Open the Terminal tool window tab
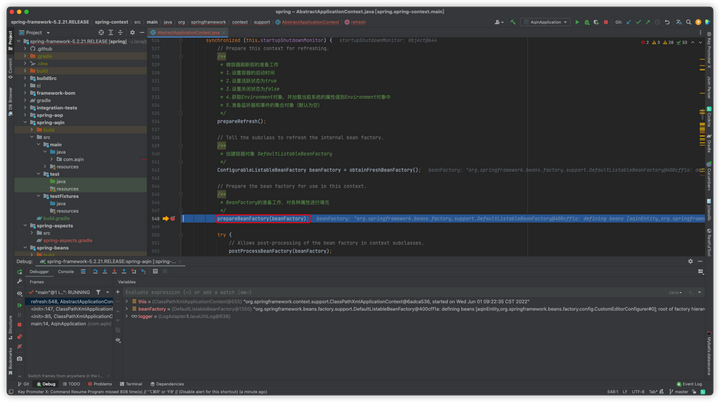 click(131, 384)
